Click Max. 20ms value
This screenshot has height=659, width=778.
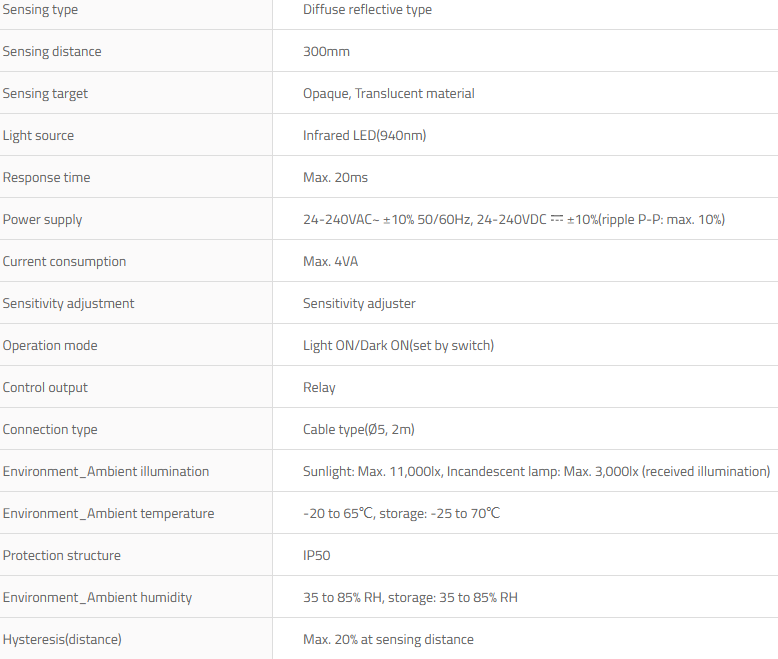(335, 178)
